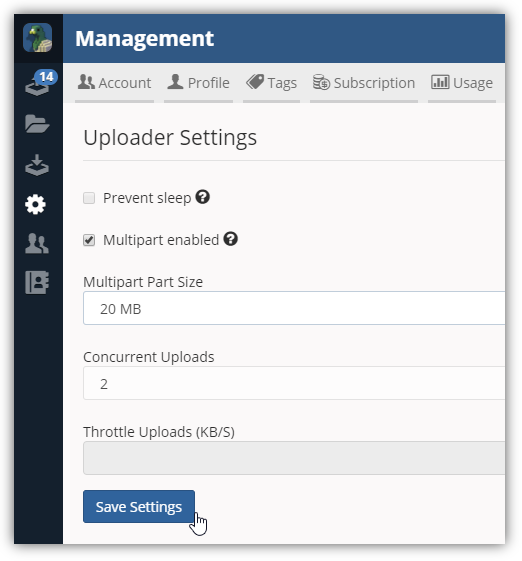
Task: Click the Save Settings button
Action: coord(139,507)
